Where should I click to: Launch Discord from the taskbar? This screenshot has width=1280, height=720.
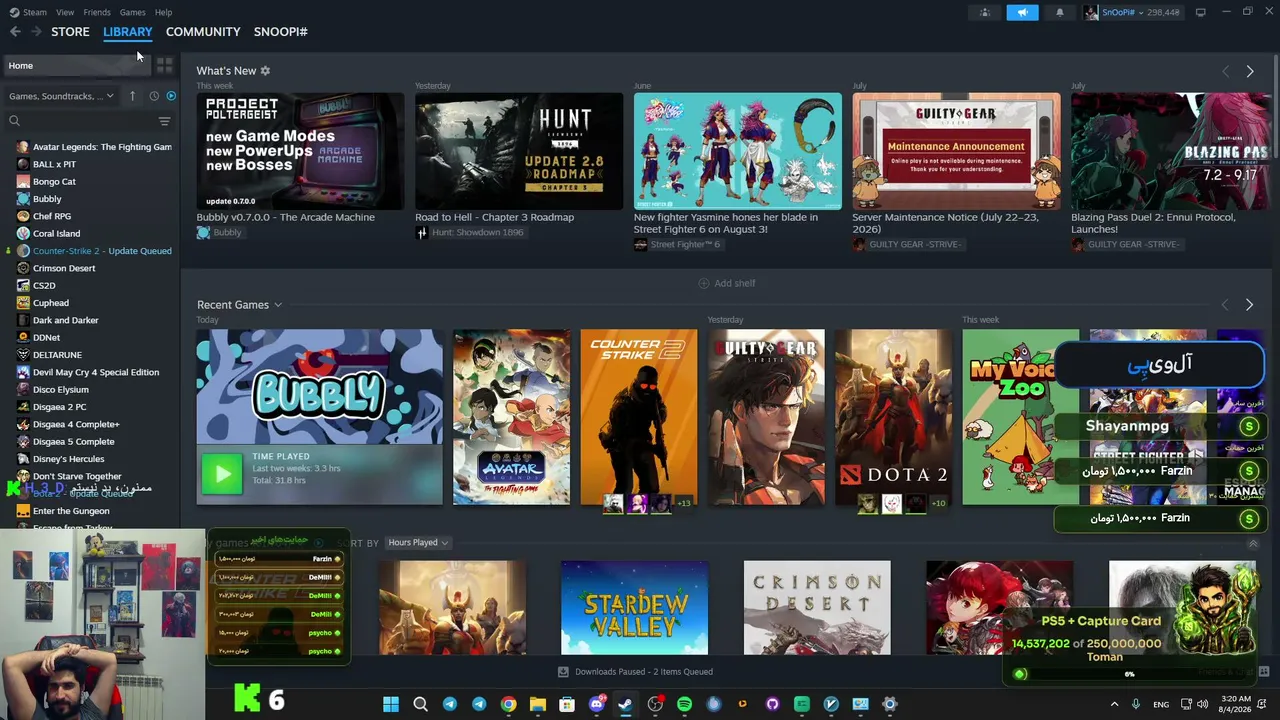pyautogui.click(x=597, y=704)
